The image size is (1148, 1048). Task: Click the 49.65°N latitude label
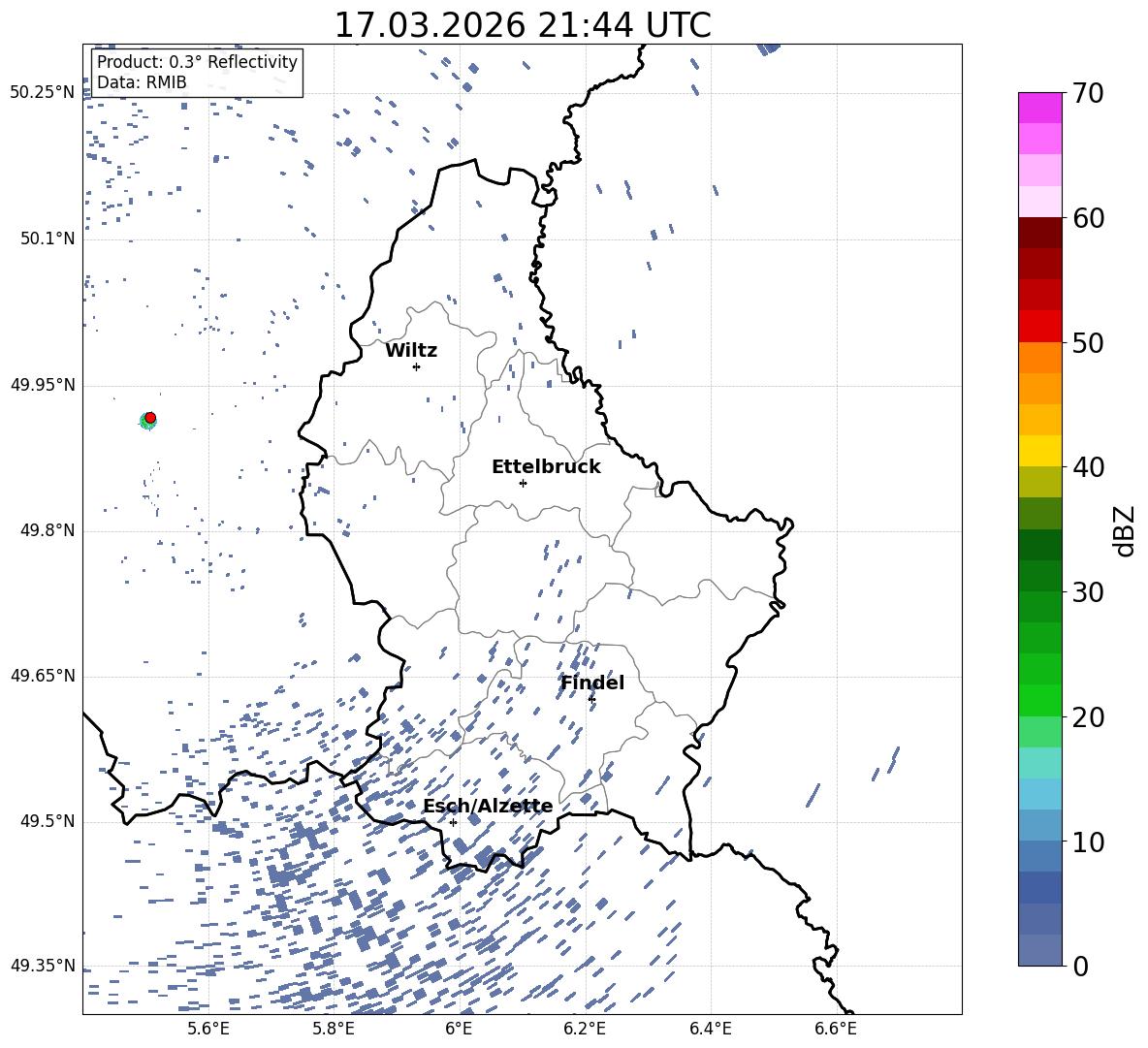tap(43, 675)
